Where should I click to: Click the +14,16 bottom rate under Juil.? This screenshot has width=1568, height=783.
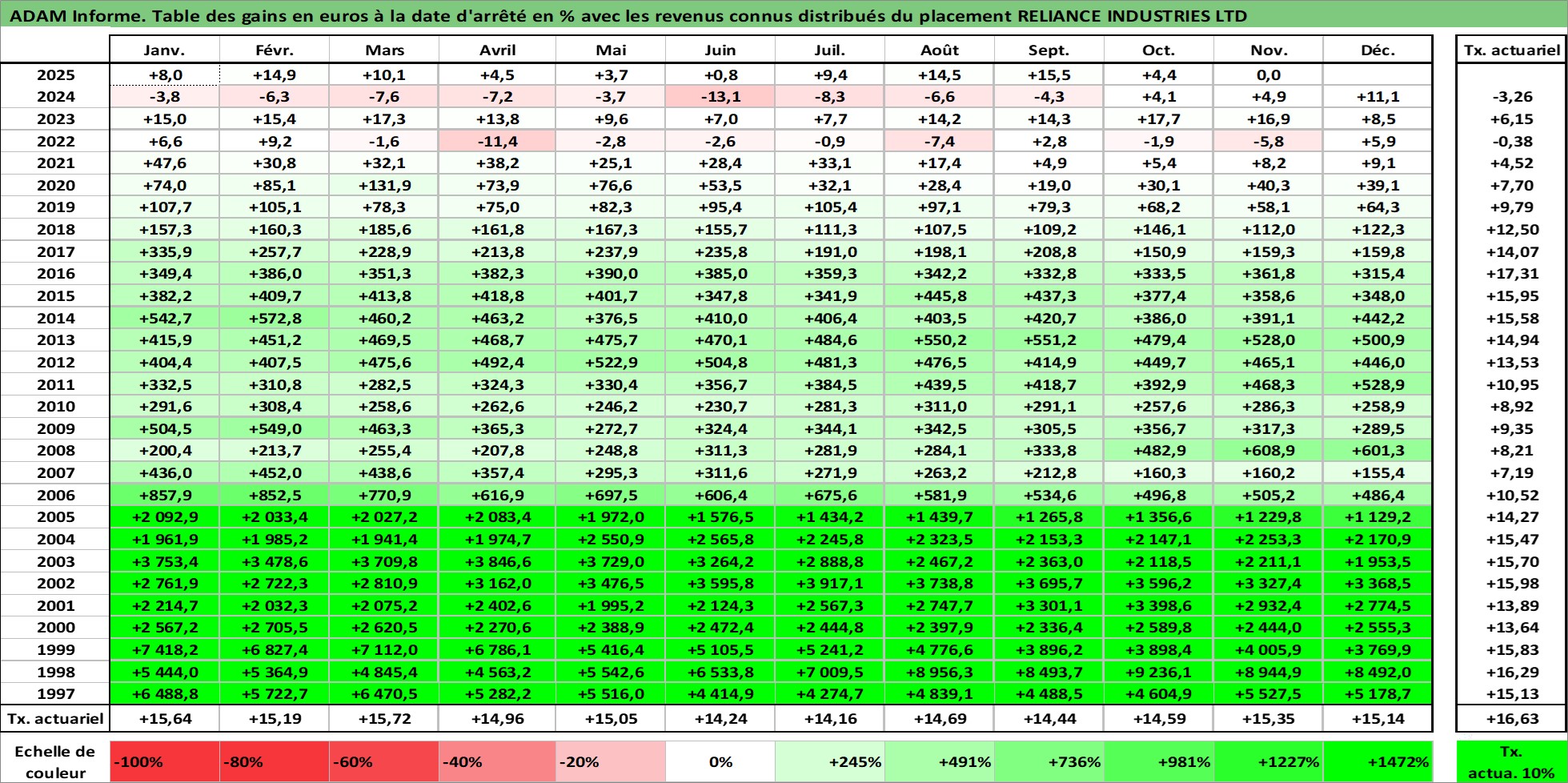click(830, 719)
